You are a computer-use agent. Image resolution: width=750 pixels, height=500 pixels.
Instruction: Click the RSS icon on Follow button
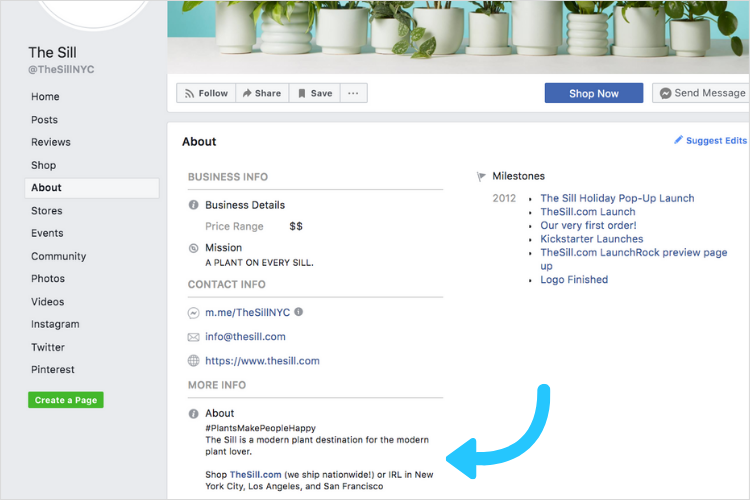tap(189, 94)
